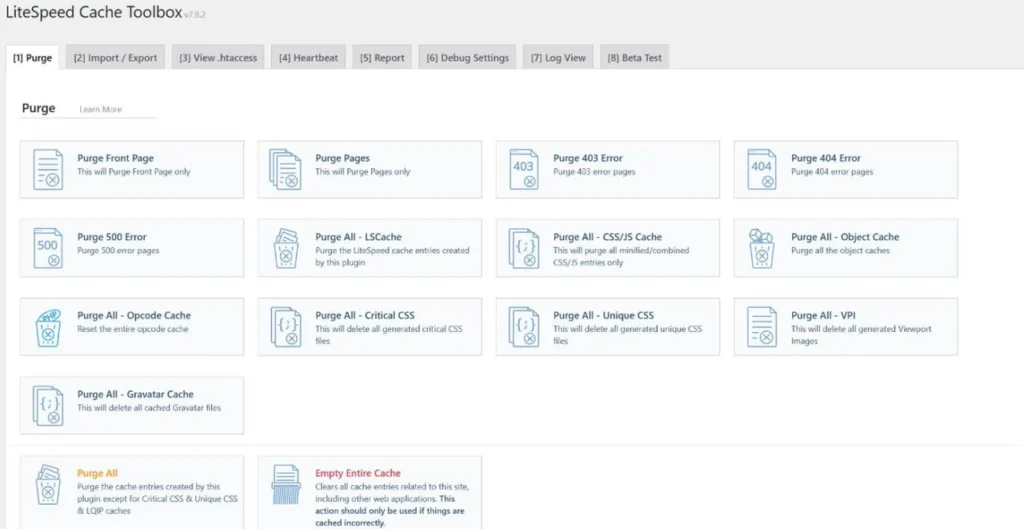1024x529 pixels.
Task: Open the [2] Import / Export tab
Action: [x=116, y=57]
